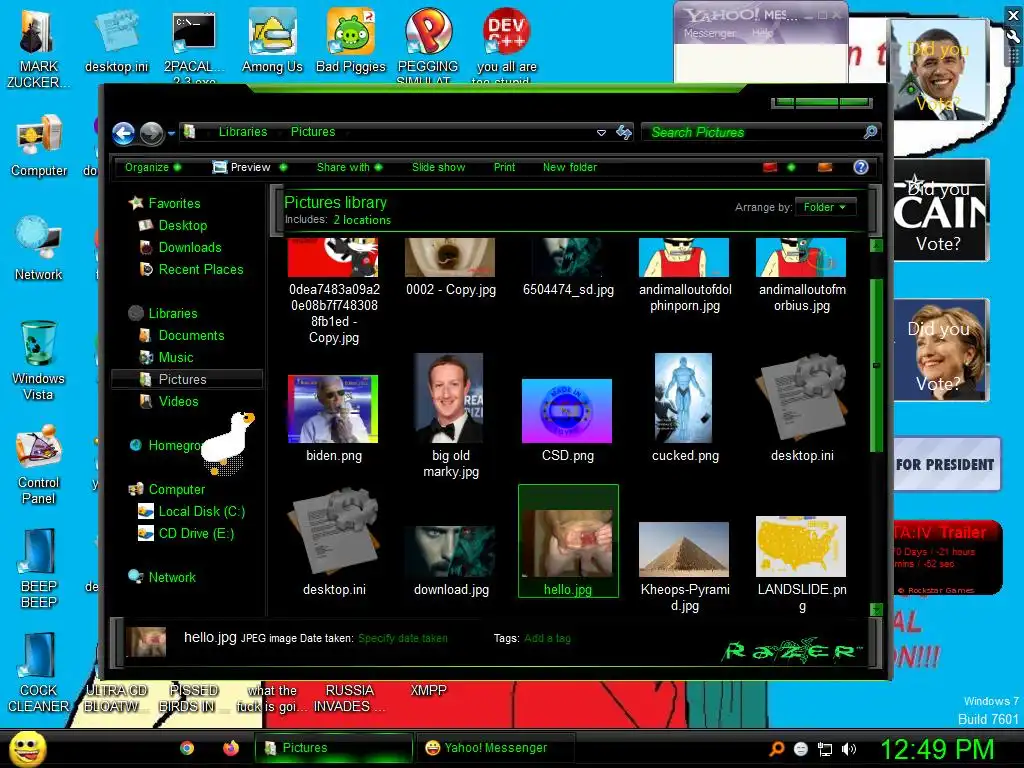
Task: Open the address bar history dropdown
Action: [601, 133]
